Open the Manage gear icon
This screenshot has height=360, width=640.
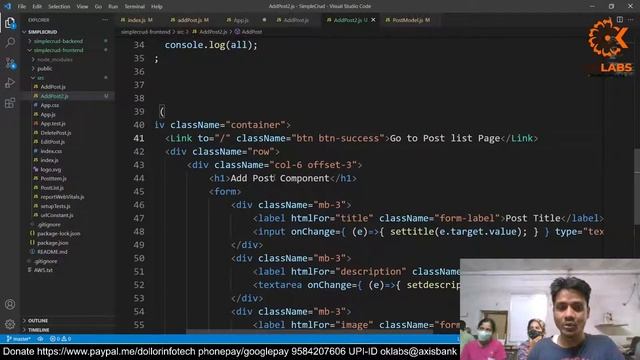10,324
